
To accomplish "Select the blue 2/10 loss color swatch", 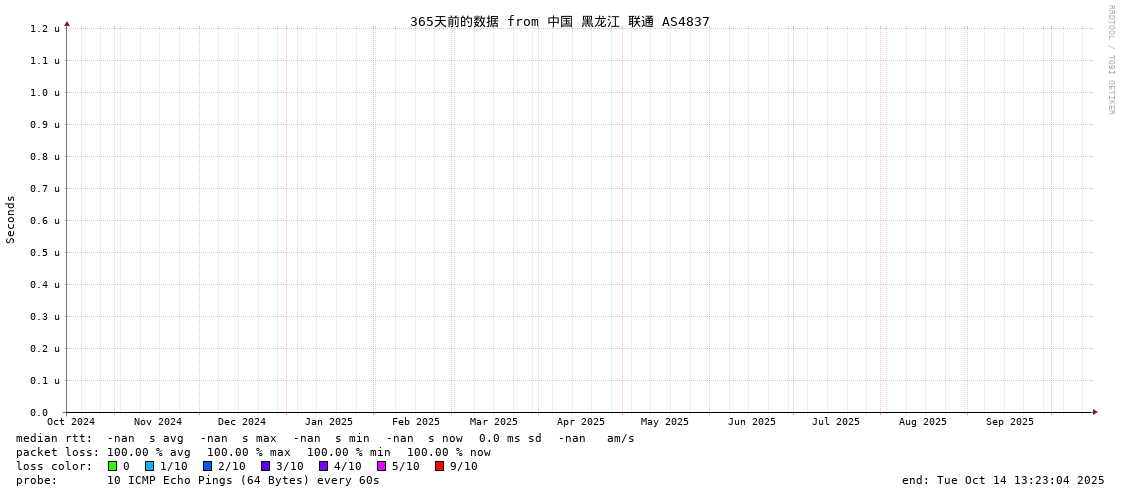I will [x=208, y=466].
